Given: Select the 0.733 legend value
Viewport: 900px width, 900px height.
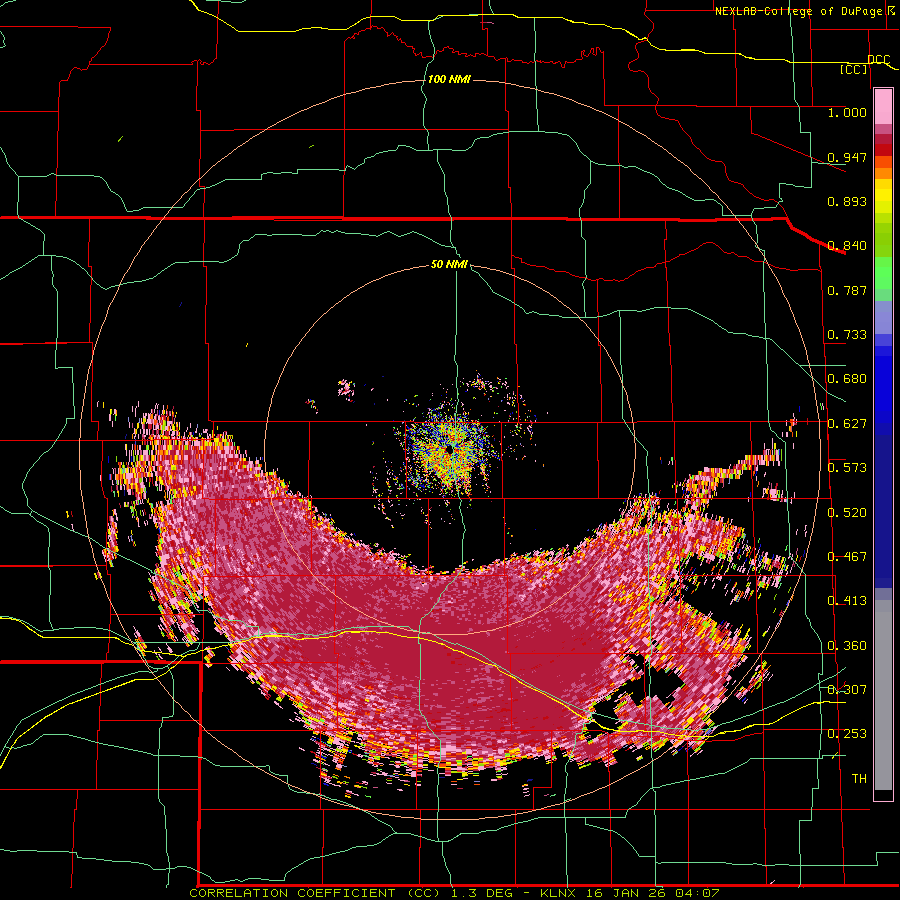Looking at the screenshot, I should click(847, 335).
